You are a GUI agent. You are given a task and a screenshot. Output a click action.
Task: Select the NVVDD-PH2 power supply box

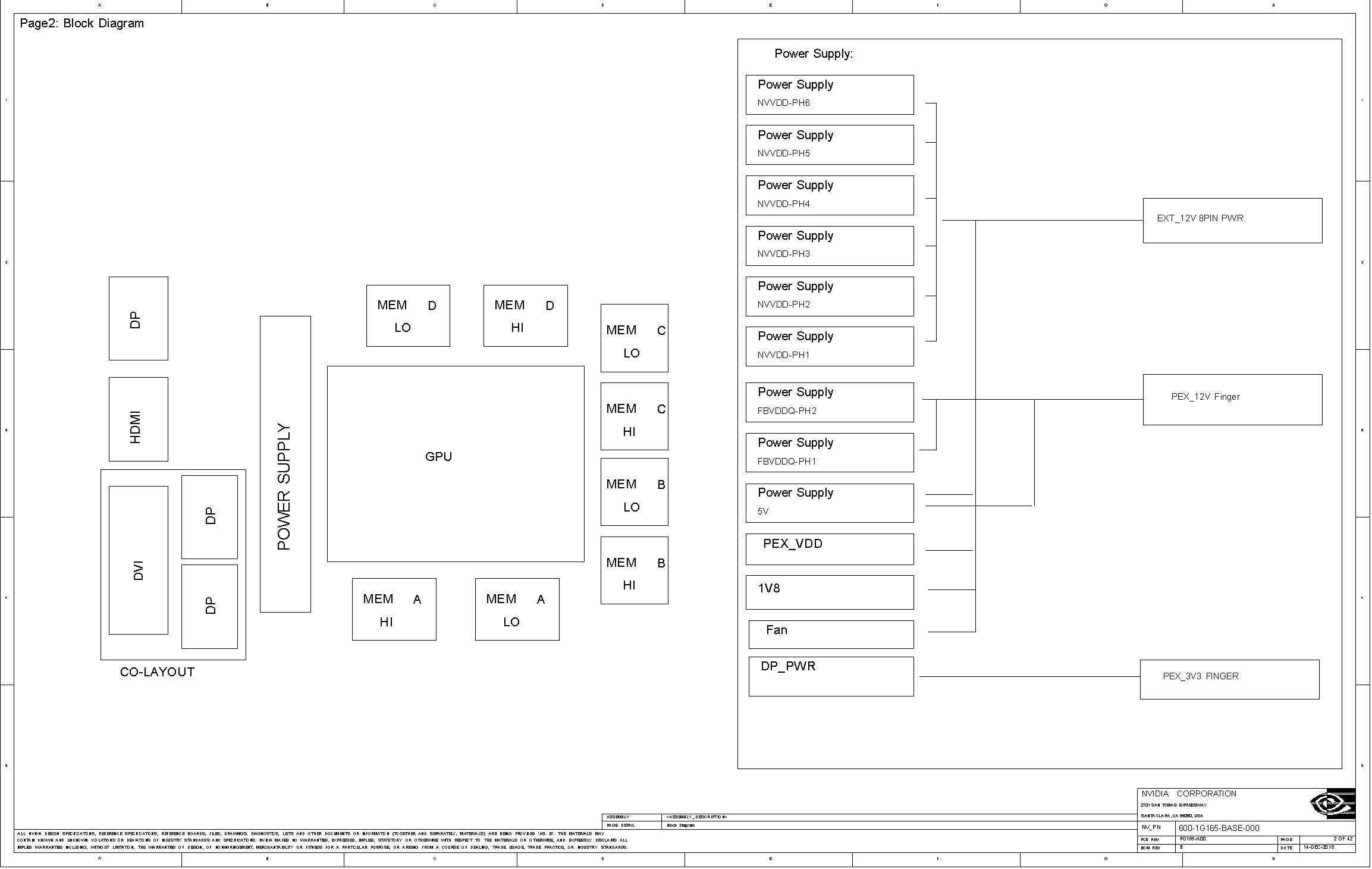[x=830, y=296]
